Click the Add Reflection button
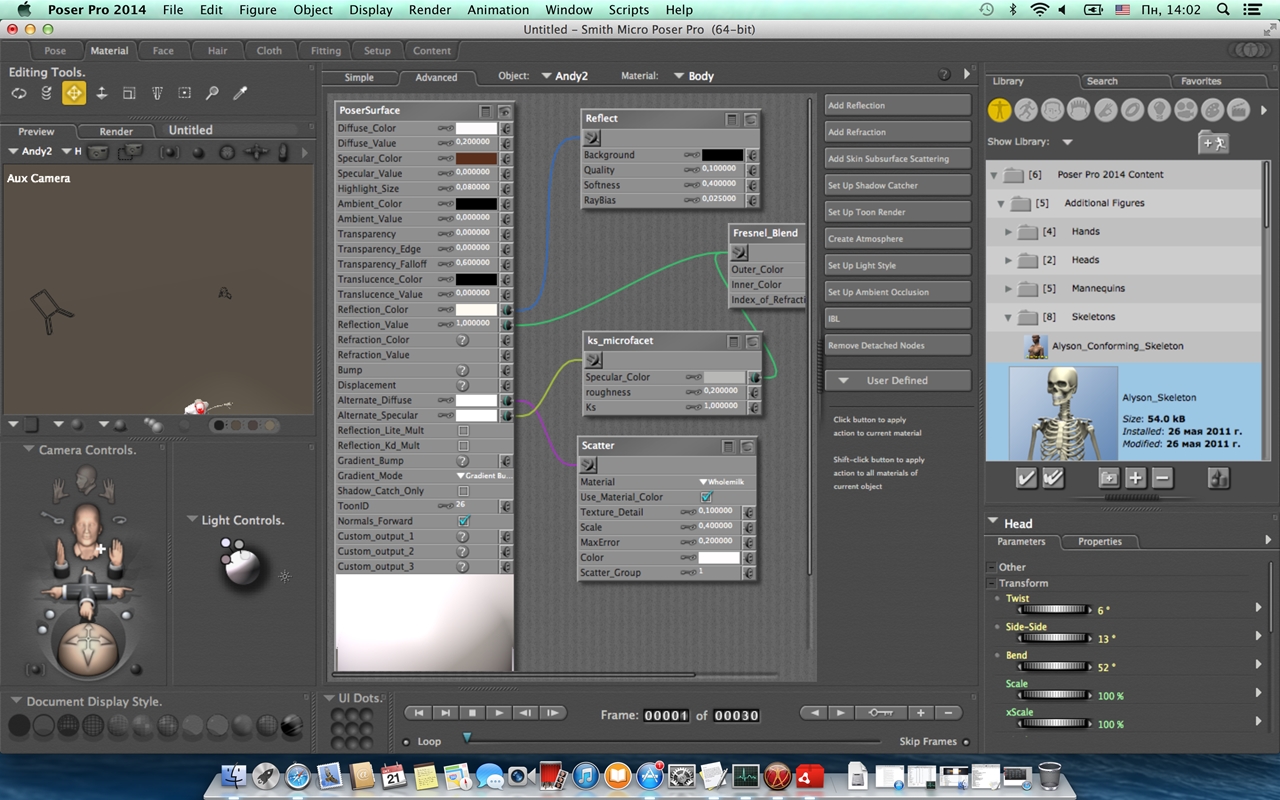Image resolution: width=1280 pixels, height=800 pixels. [897, 105]
